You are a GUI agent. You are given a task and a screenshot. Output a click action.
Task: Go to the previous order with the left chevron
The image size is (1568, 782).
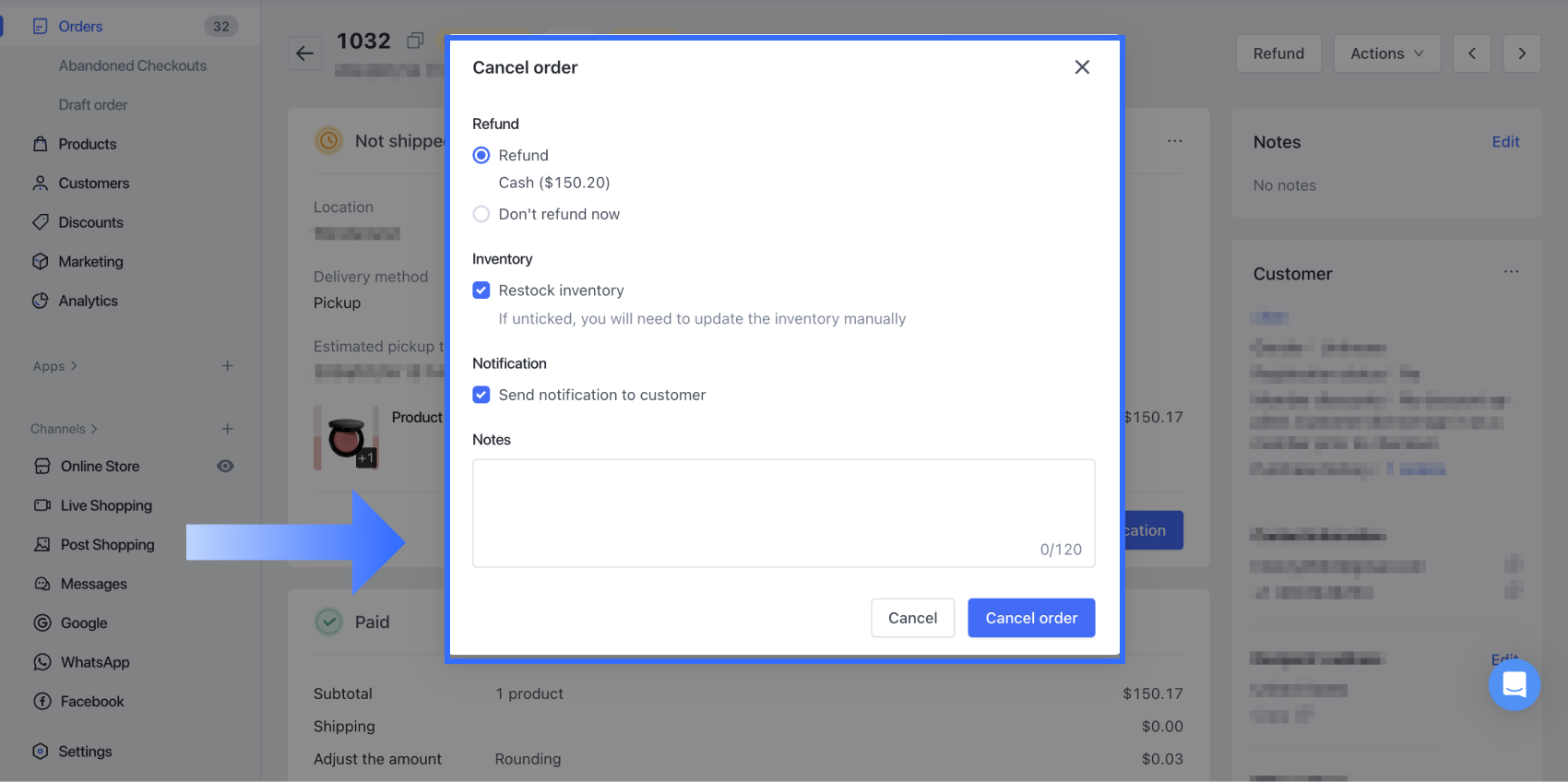coord(1472,53)
